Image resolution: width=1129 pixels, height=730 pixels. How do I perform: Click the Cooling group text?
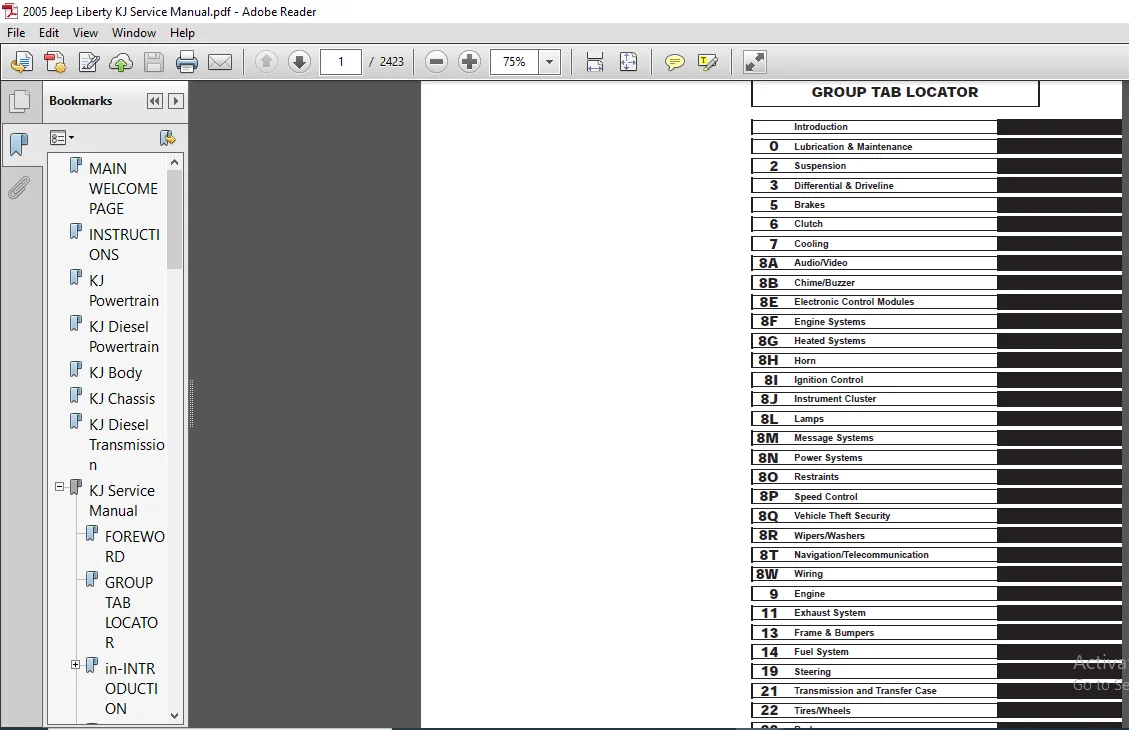click(x=811, y=244)
